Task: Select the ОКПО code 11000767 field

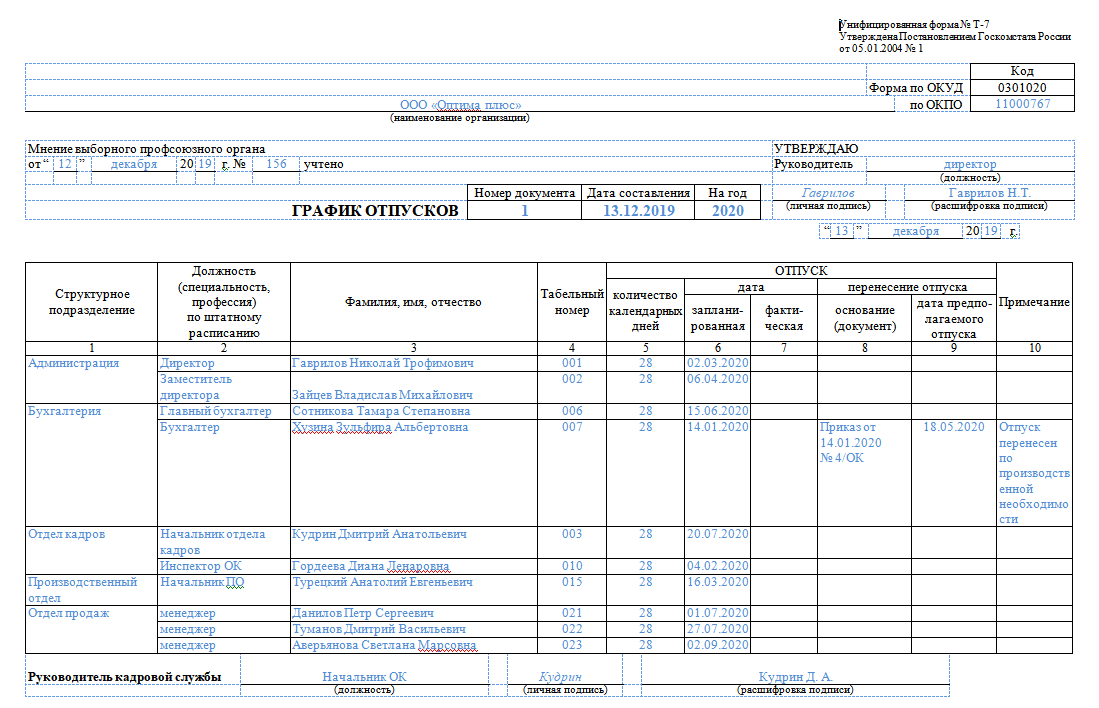Action: (1022, 104)
